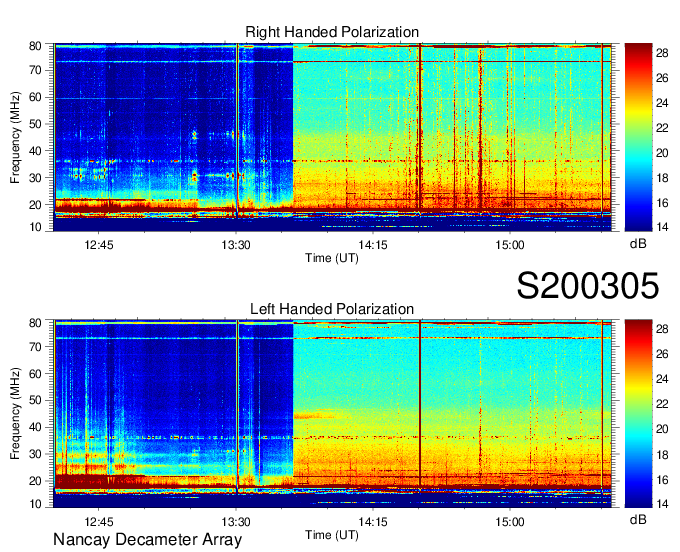Screen dimensions: 680x552
Task: Click "40" frequency tick on Left Handed plot
Action: point(36,427)
